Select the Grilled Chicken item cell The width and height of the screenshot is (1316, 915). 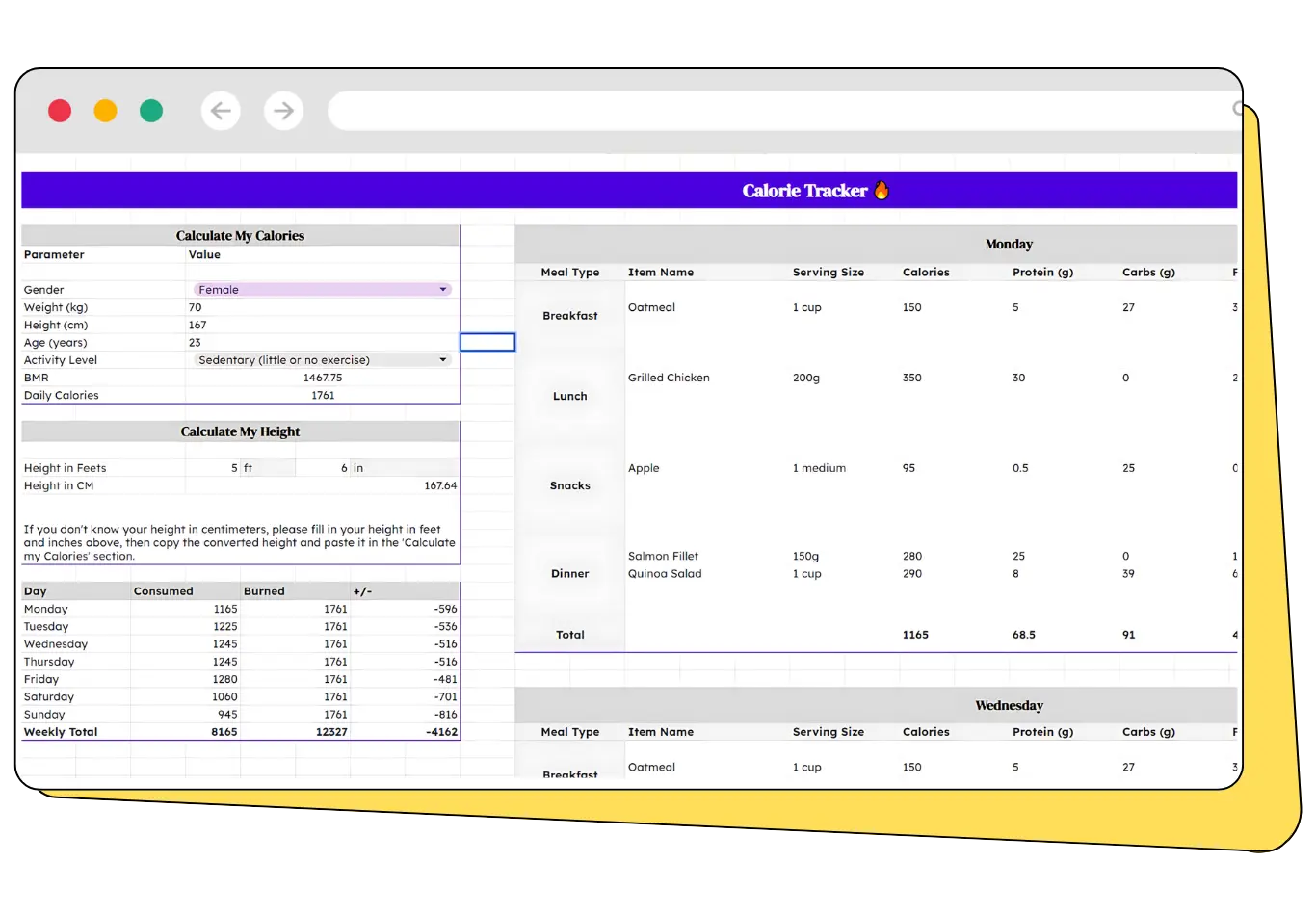click(x=669, y=379)
